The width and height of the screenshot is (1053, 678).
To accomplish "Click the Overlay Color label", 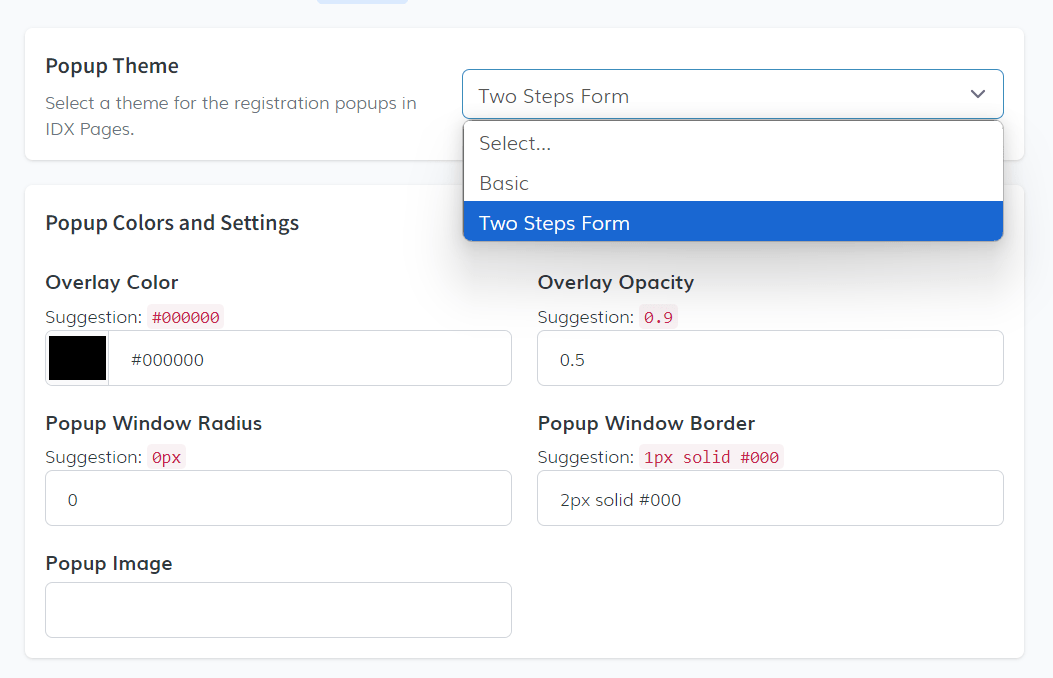I will pyautogui.click(x=112, y=282).
